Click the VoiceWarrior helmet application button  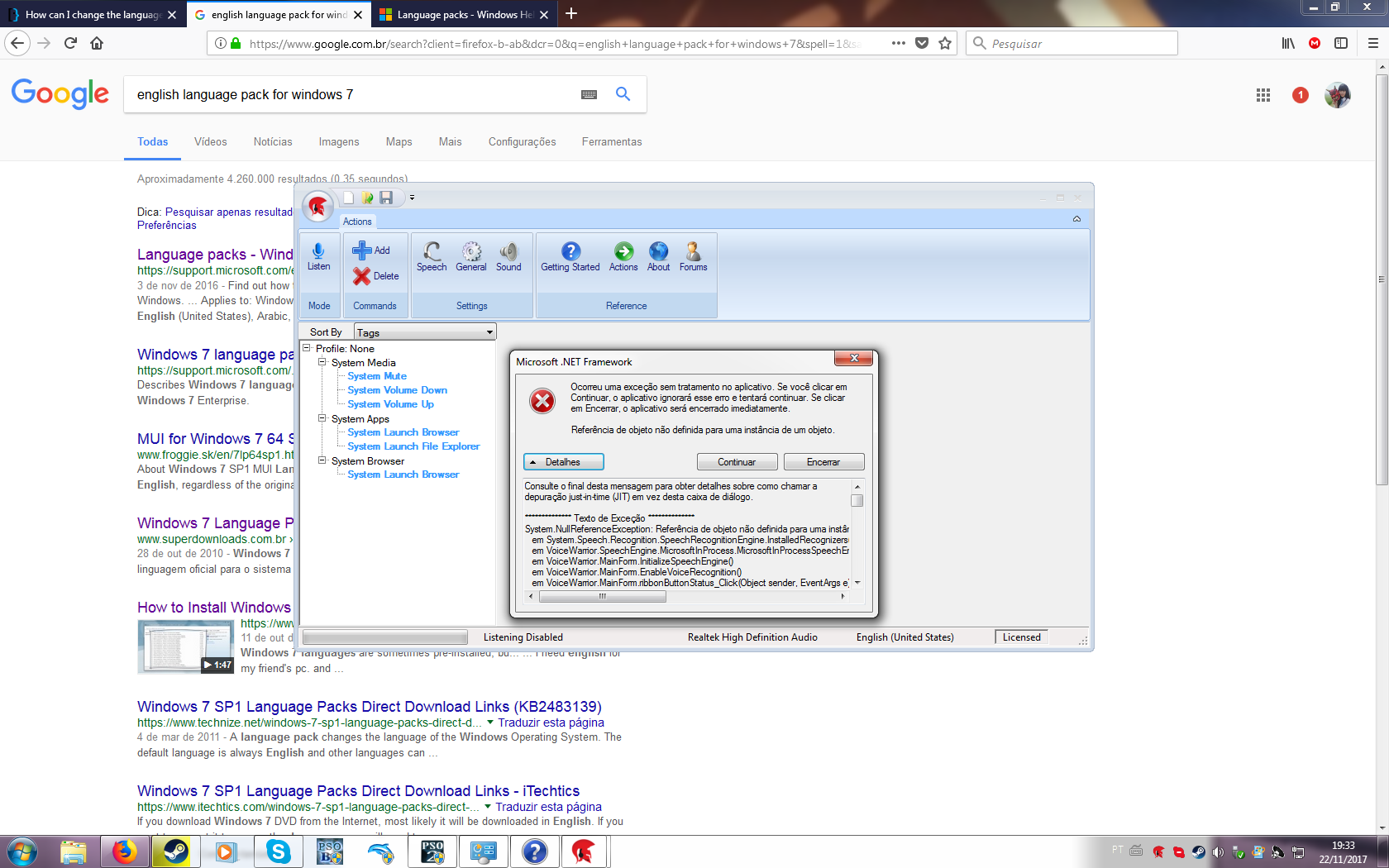(318, 206)
